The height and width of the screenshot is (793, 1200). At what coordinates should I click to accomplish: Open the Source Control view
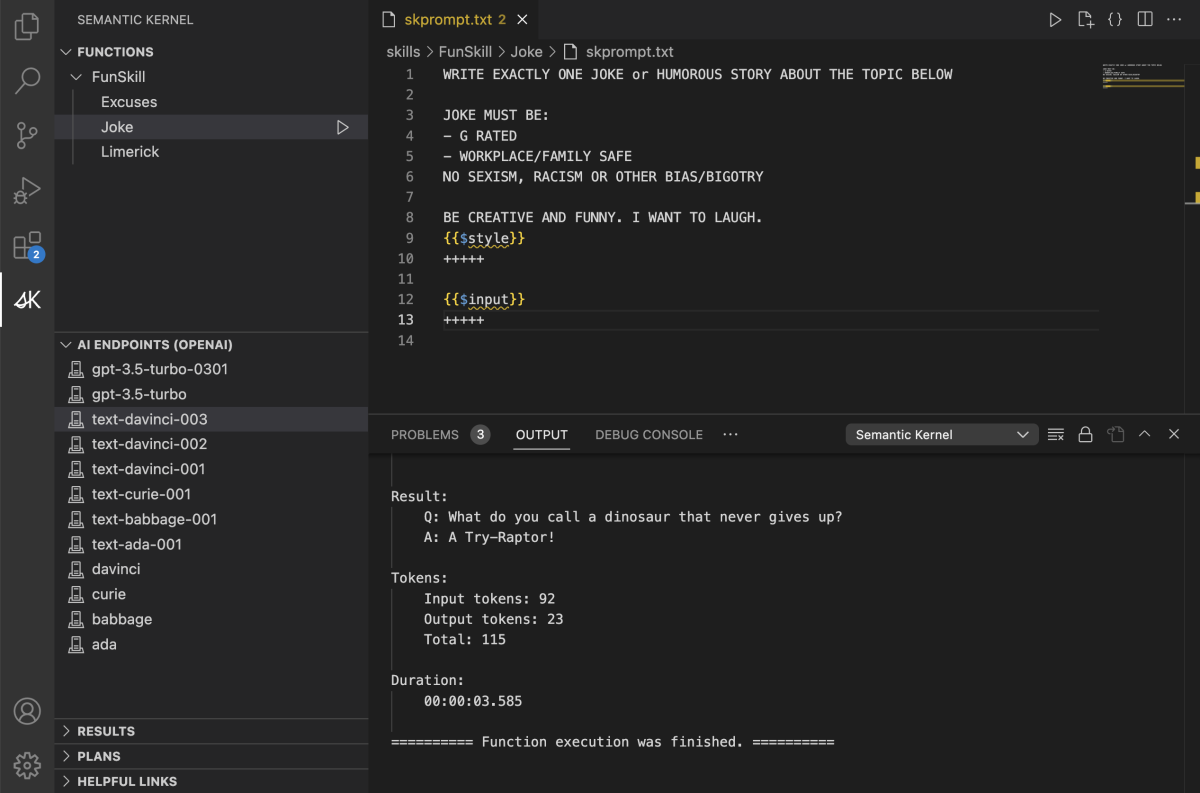pyautogui.click(x=27, y=134)
